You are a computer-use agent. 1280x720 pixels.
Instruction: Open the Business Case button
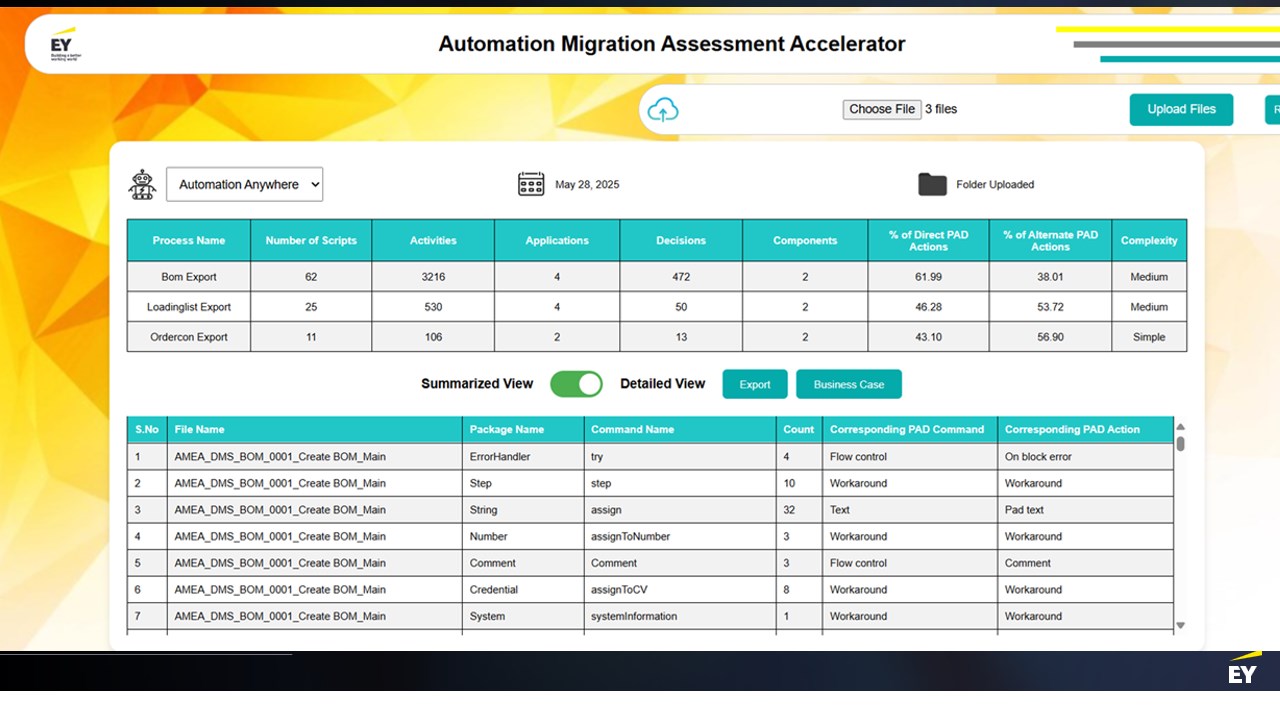[x=849, y=384]
